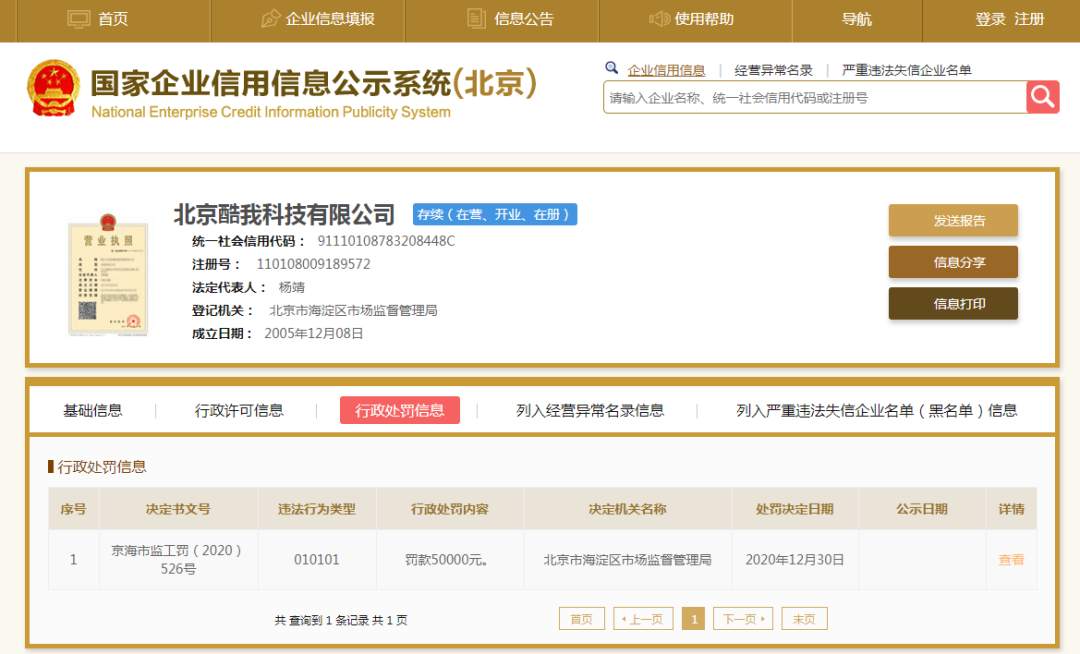
Task: Switch to the 基础信息 tab
Action: (92, 411)
